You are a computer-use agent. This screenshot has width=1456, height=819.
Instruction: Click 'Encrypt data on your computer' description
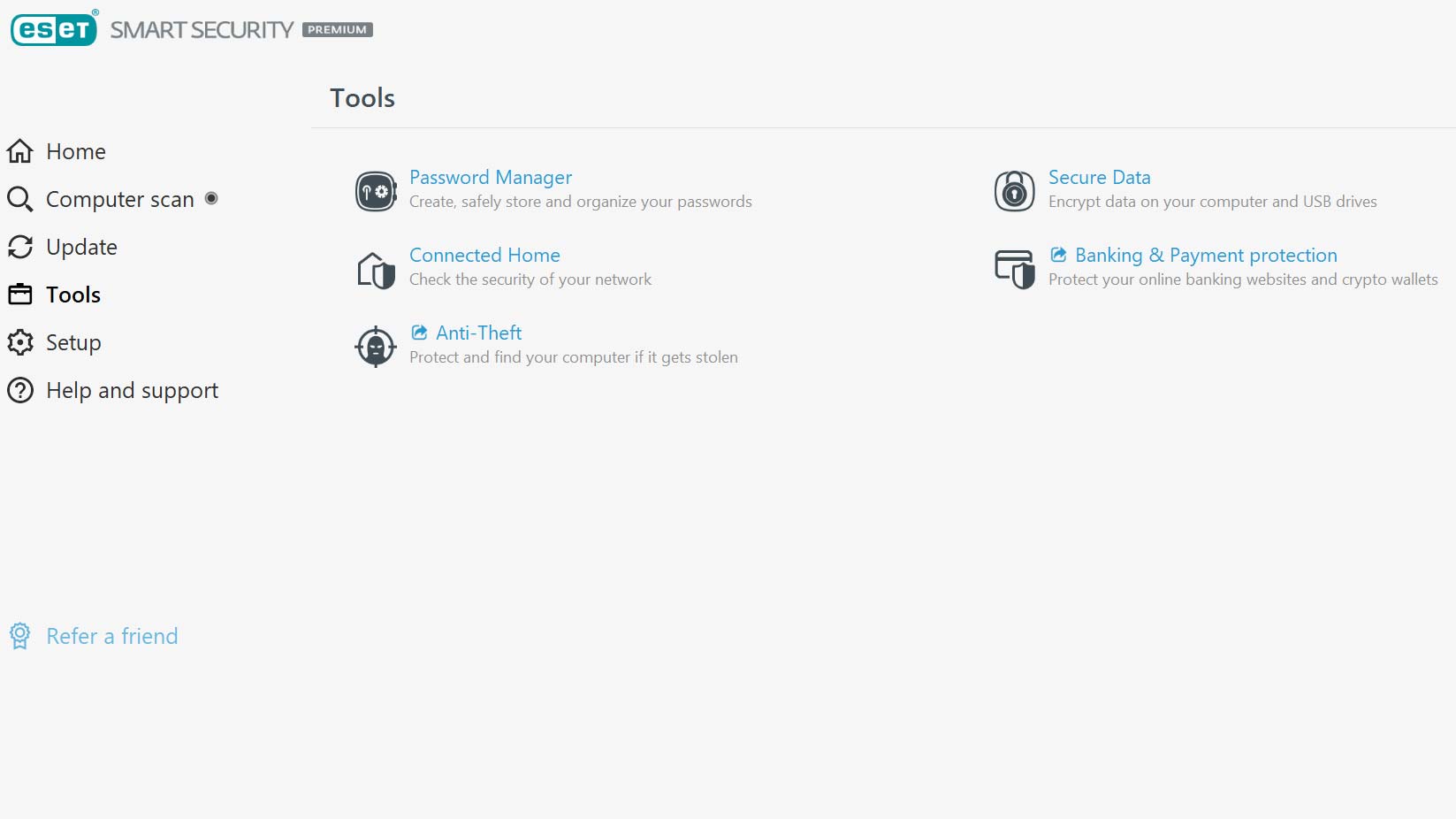click(x=1213, y=202)
